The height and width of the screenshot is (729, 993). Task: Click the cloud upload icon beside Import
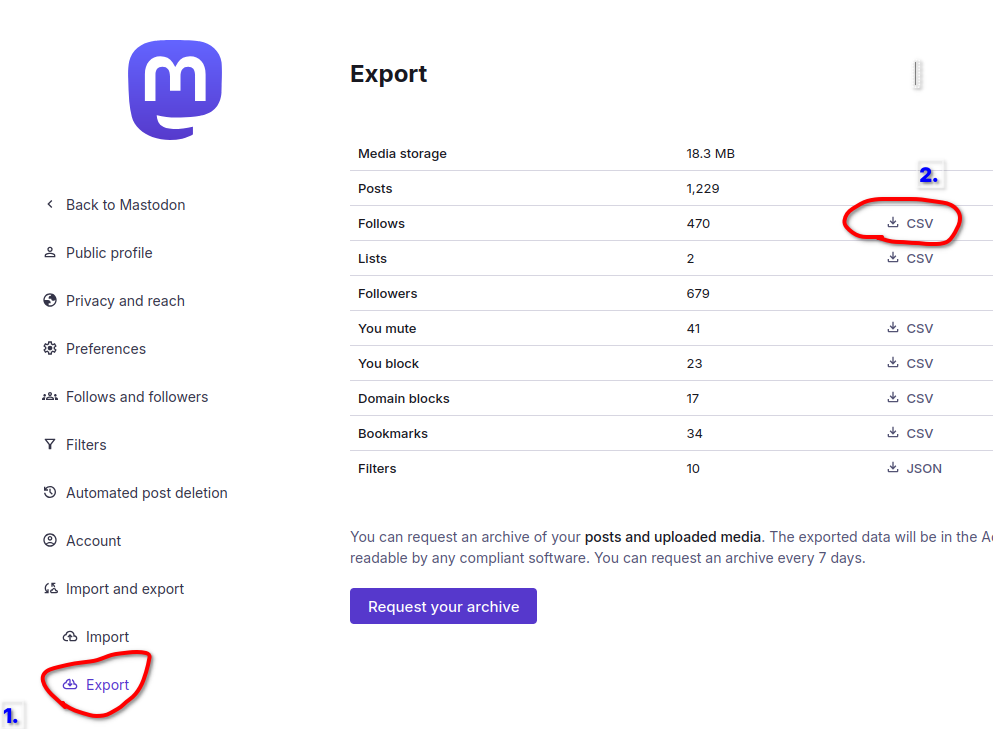point(70,636)
